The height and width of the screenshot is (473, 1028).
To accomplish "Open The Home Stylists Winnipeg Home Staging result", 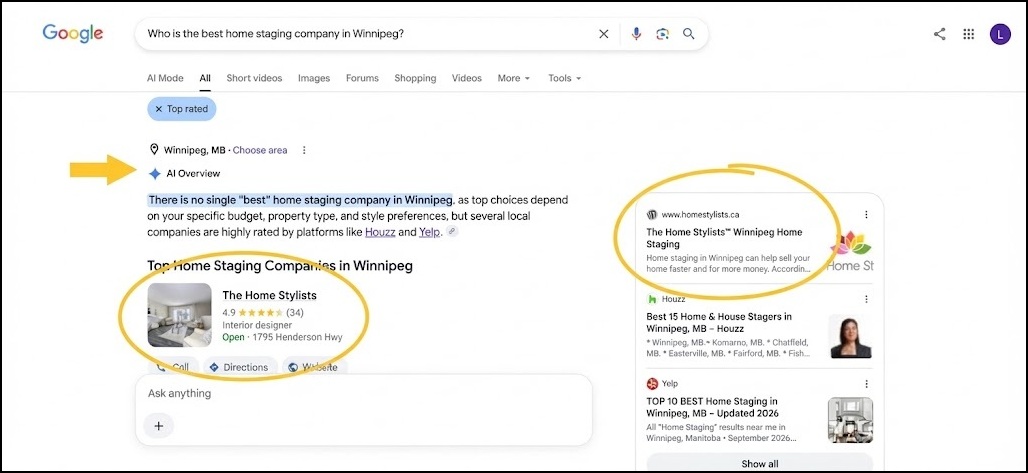I will (x=724, y=238).
